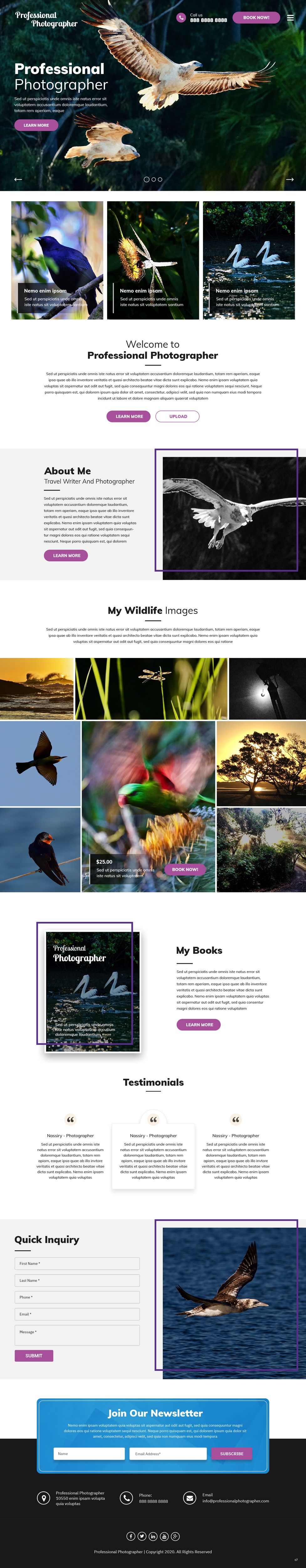Click the footer phone icon
This screenshot has width=306, height=1568.
pyautogui.click(x=126, y=1498)
